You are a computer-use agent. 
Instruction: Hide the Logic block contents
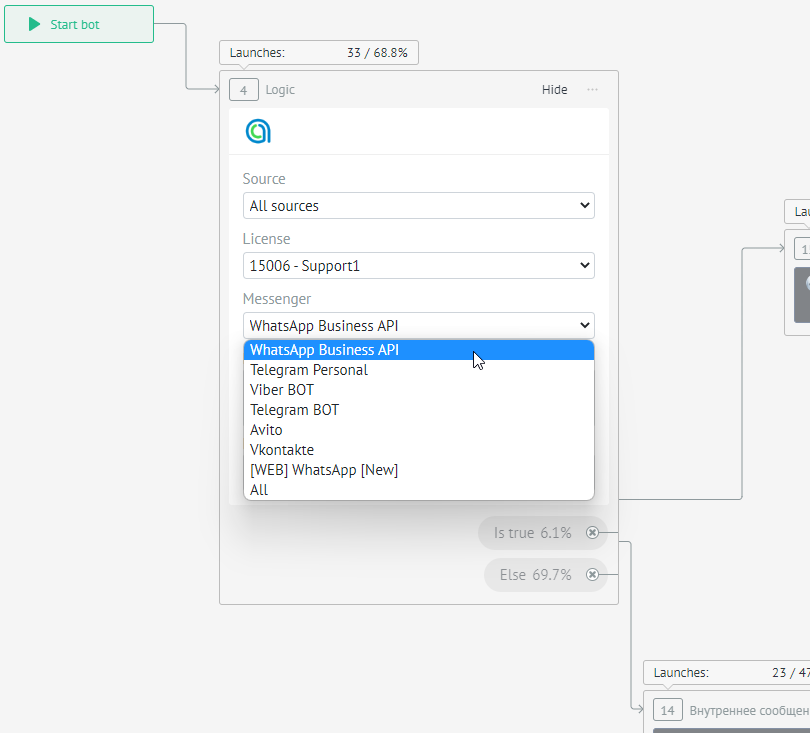pyautogui.click(x=554, y=90)
